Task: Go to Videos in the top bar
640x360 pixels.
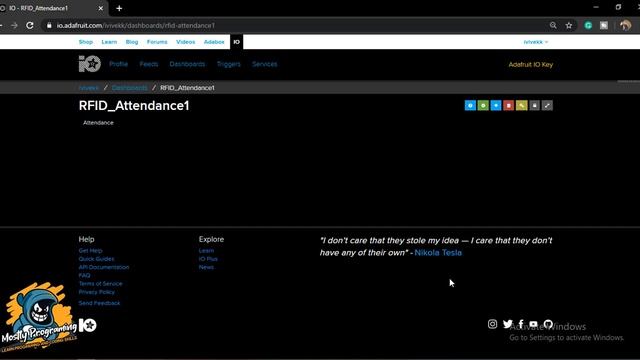Action: point(186,42)
